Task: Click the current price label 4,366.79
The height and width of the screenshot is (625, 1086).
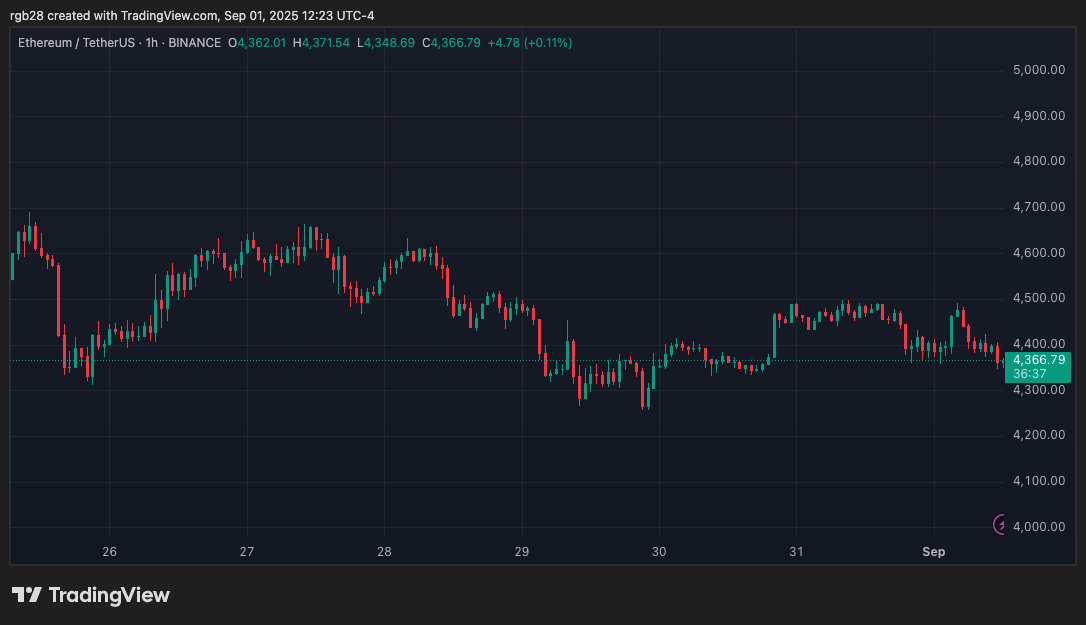Action: (1037, 359)
